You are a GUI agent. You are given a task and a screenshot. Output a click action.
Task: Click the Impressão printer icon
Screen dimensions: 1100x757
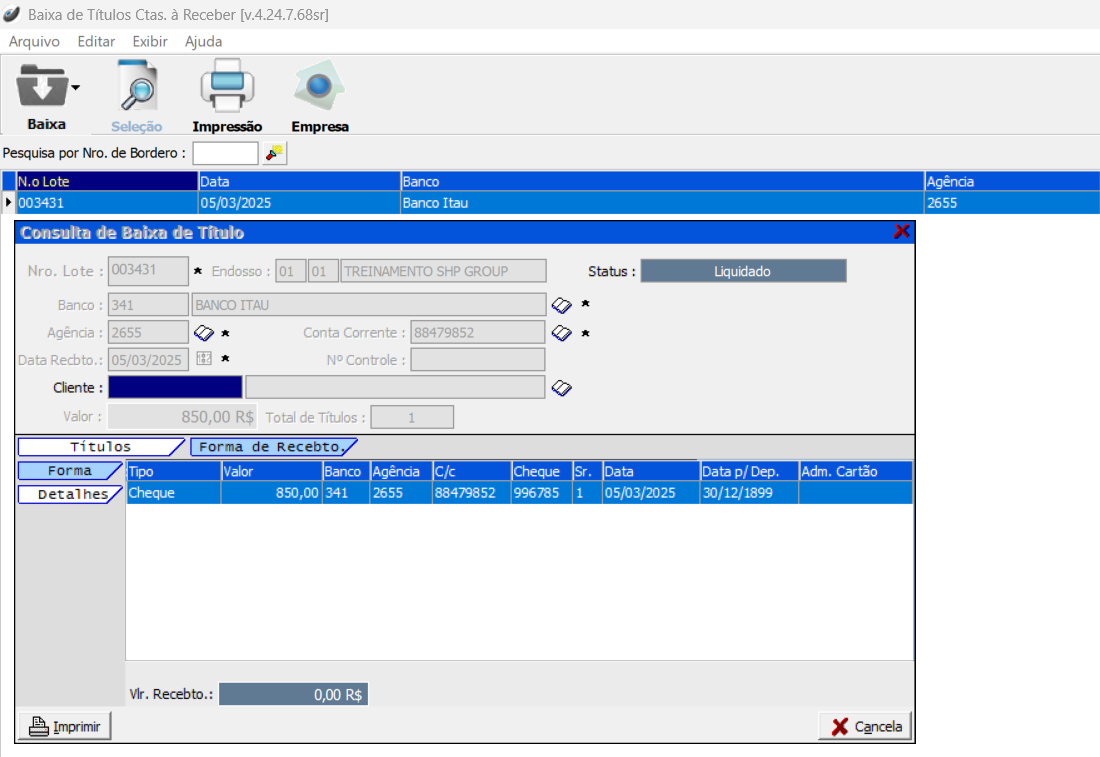227,88
